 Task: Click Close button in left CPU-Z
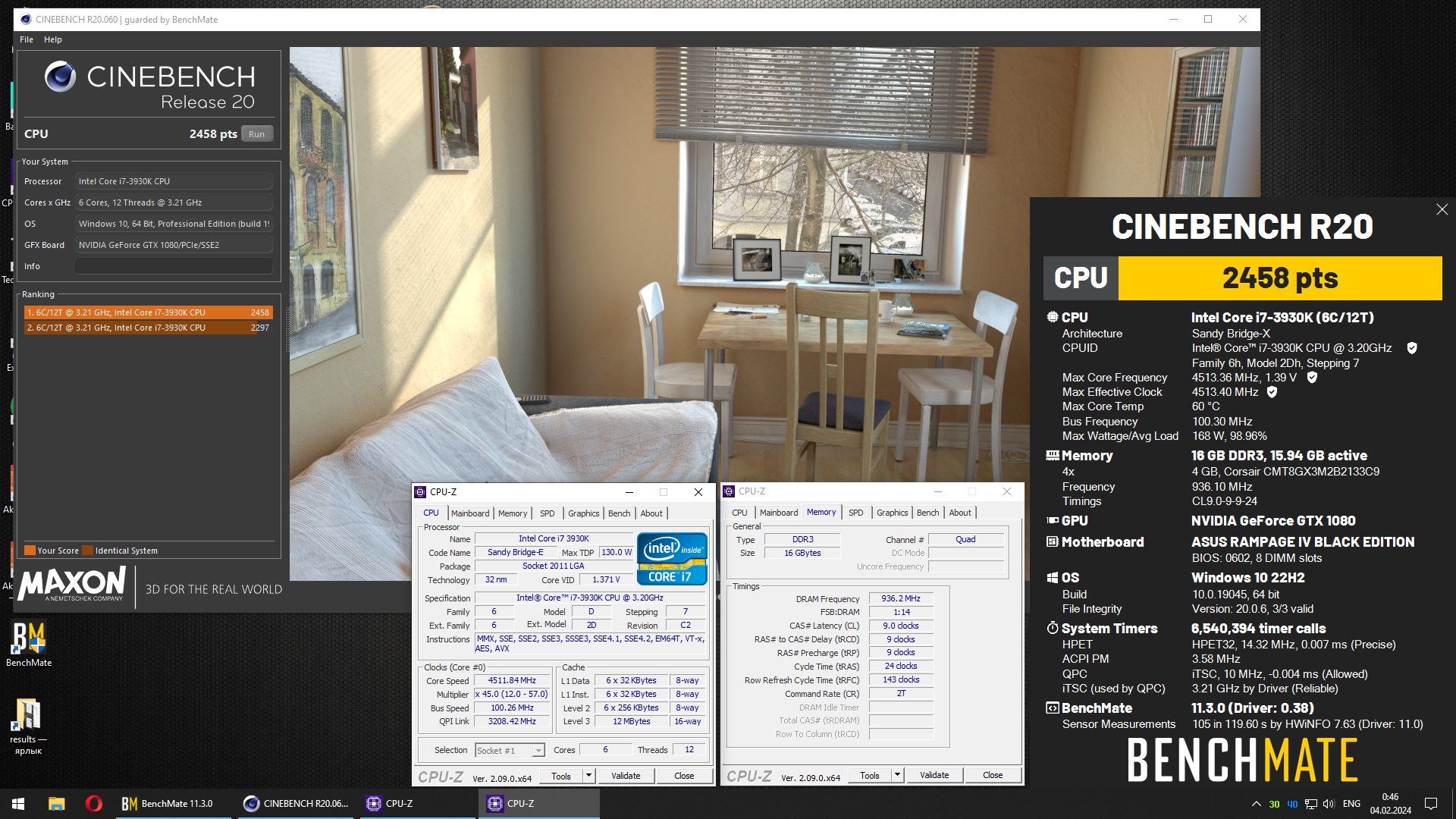684,776
